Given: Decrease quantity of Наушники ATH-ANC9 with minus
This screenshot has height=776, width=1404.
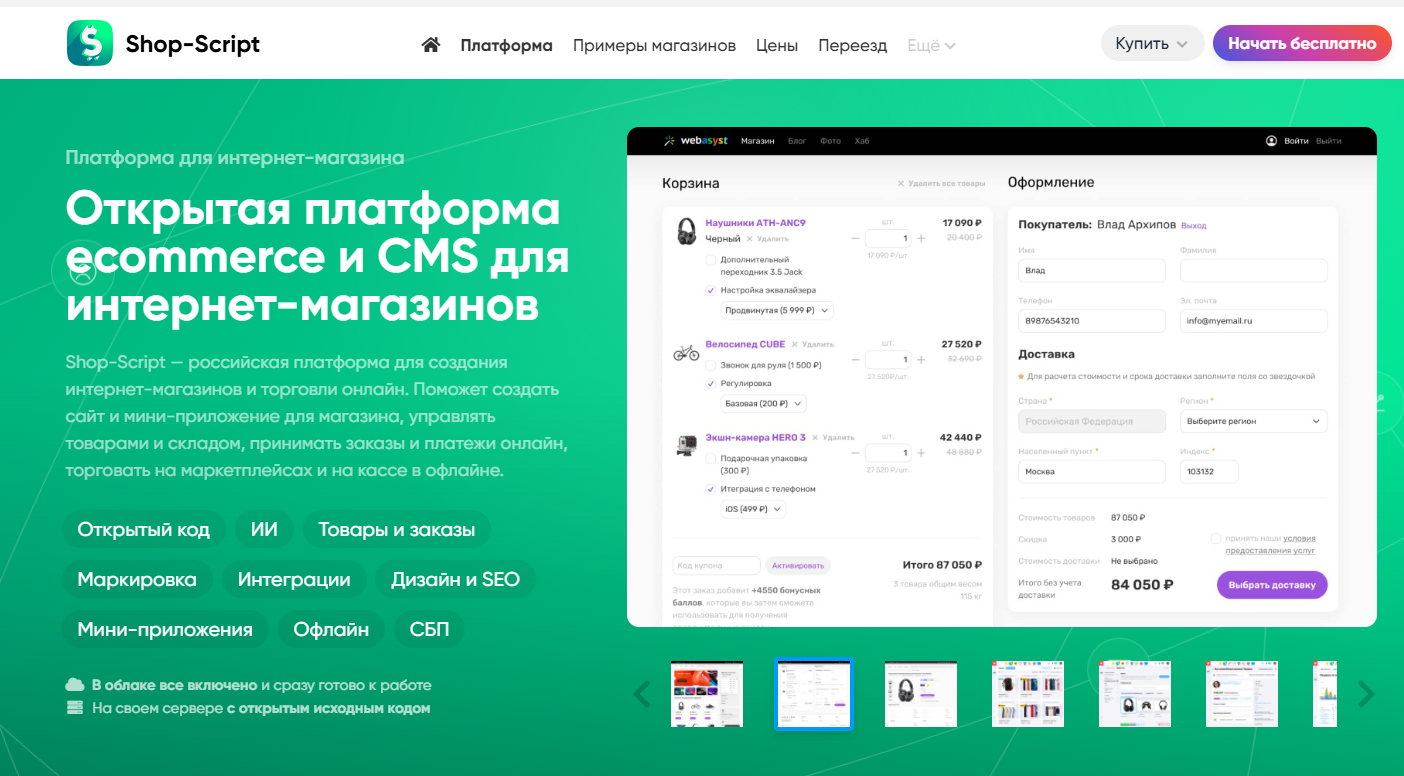Looking at the screenshot, I should [x=855, y=239].
